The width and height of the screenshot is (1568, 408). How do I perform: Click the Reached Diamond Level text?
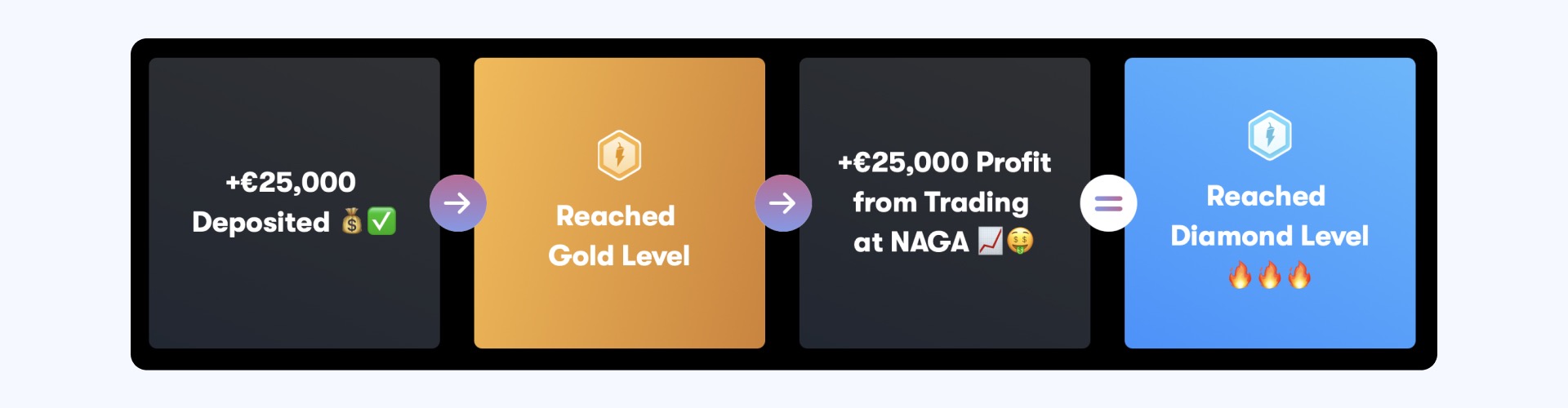(1270, 215)
